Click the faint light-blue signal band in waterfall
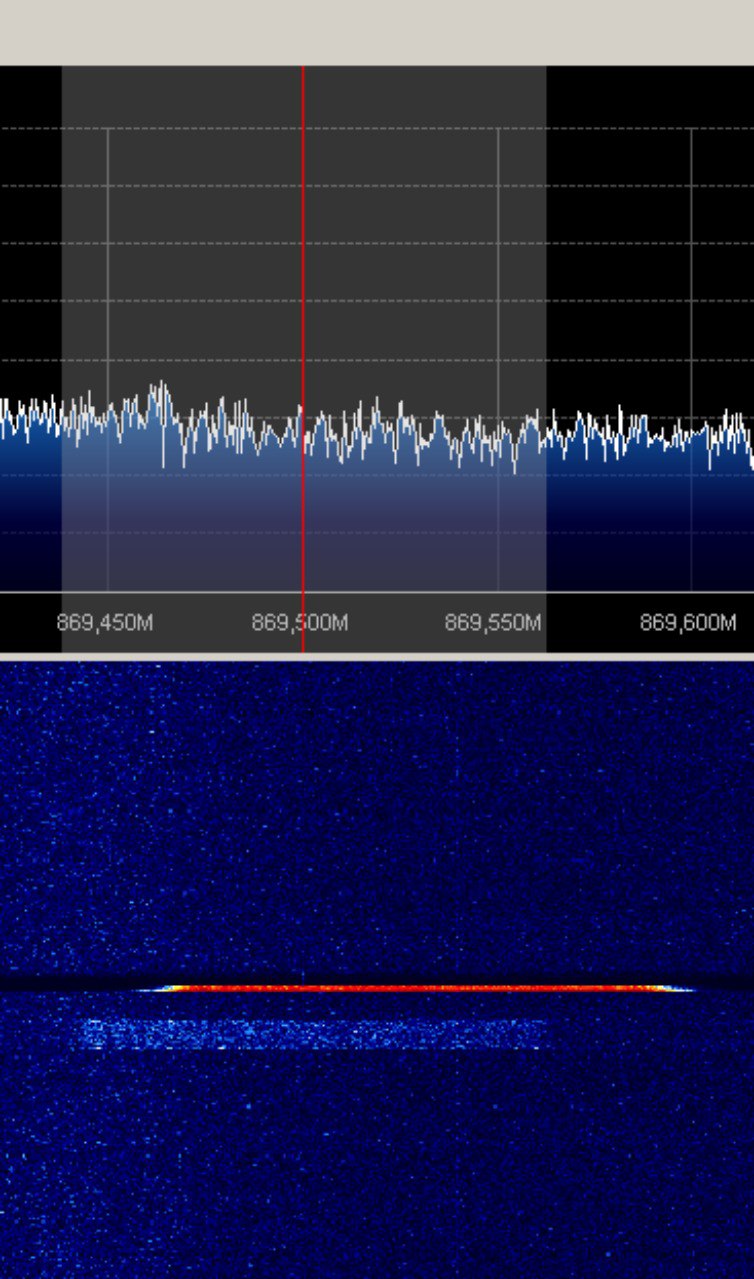Screen dimensions: 754x1279 pos(310,1034)
